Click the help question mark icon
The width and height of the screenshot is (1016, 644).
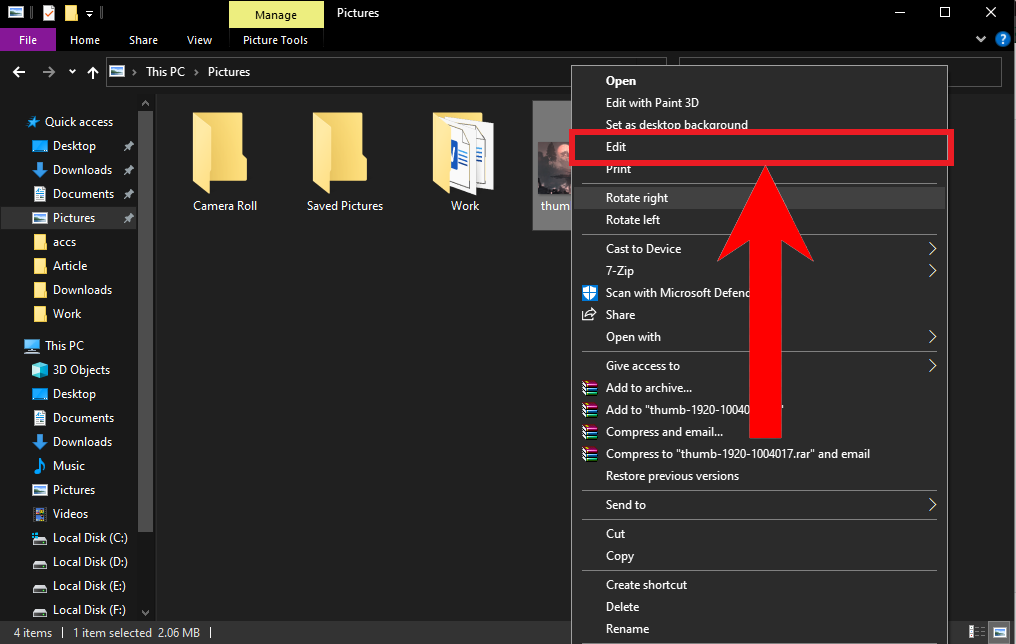click(1002, 40)
